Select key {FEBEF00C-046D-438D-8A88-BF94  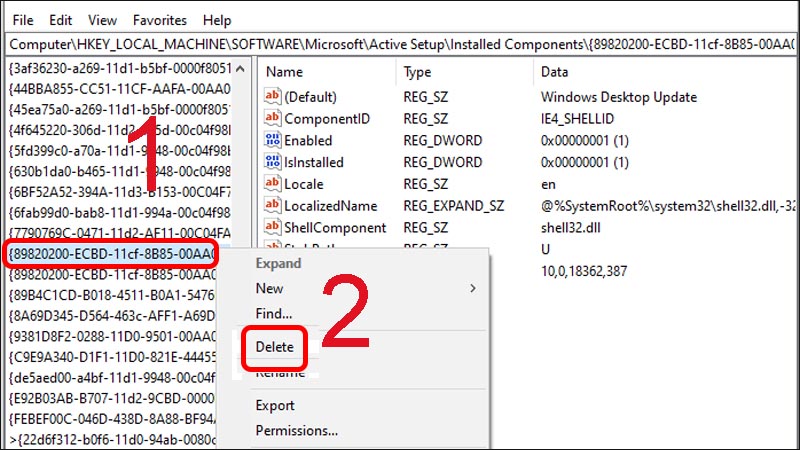pos(112,419)
